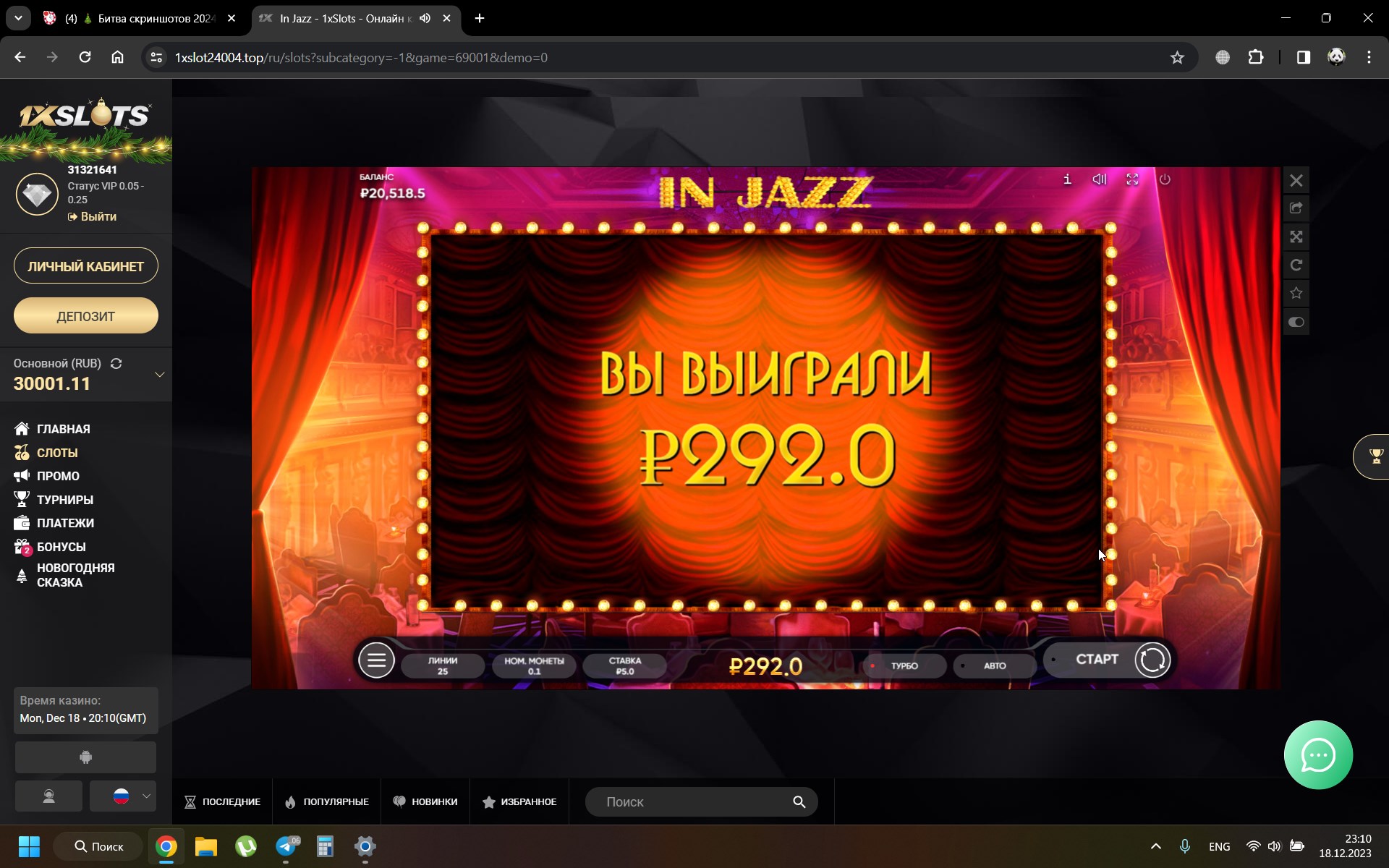The height and width of the screenshot is (868, 1389).
Task: Expand the Основной (RUB) balance dropdown
Action: [x=159, y=374]
